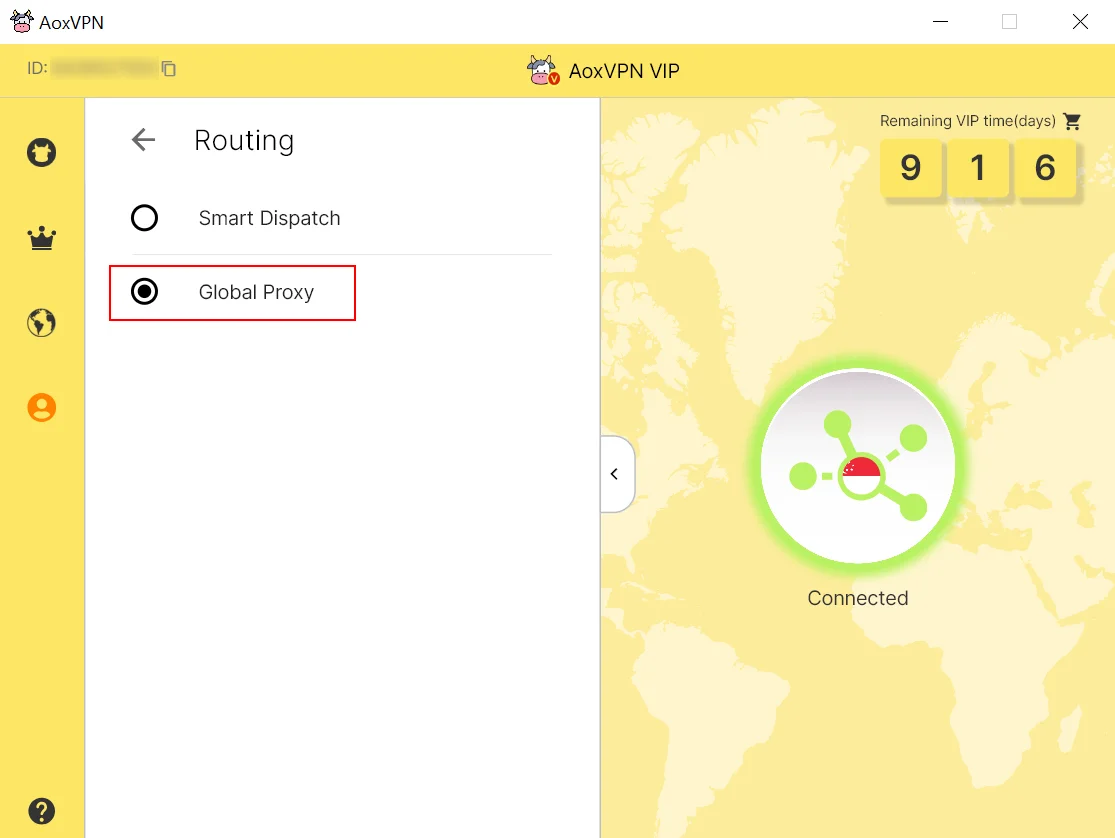Image resolution: width=1115 pixels, height=838 pixels.
Task: Click the AoxVPN VIP cow logo in header
Action: [x=543, y=71]
